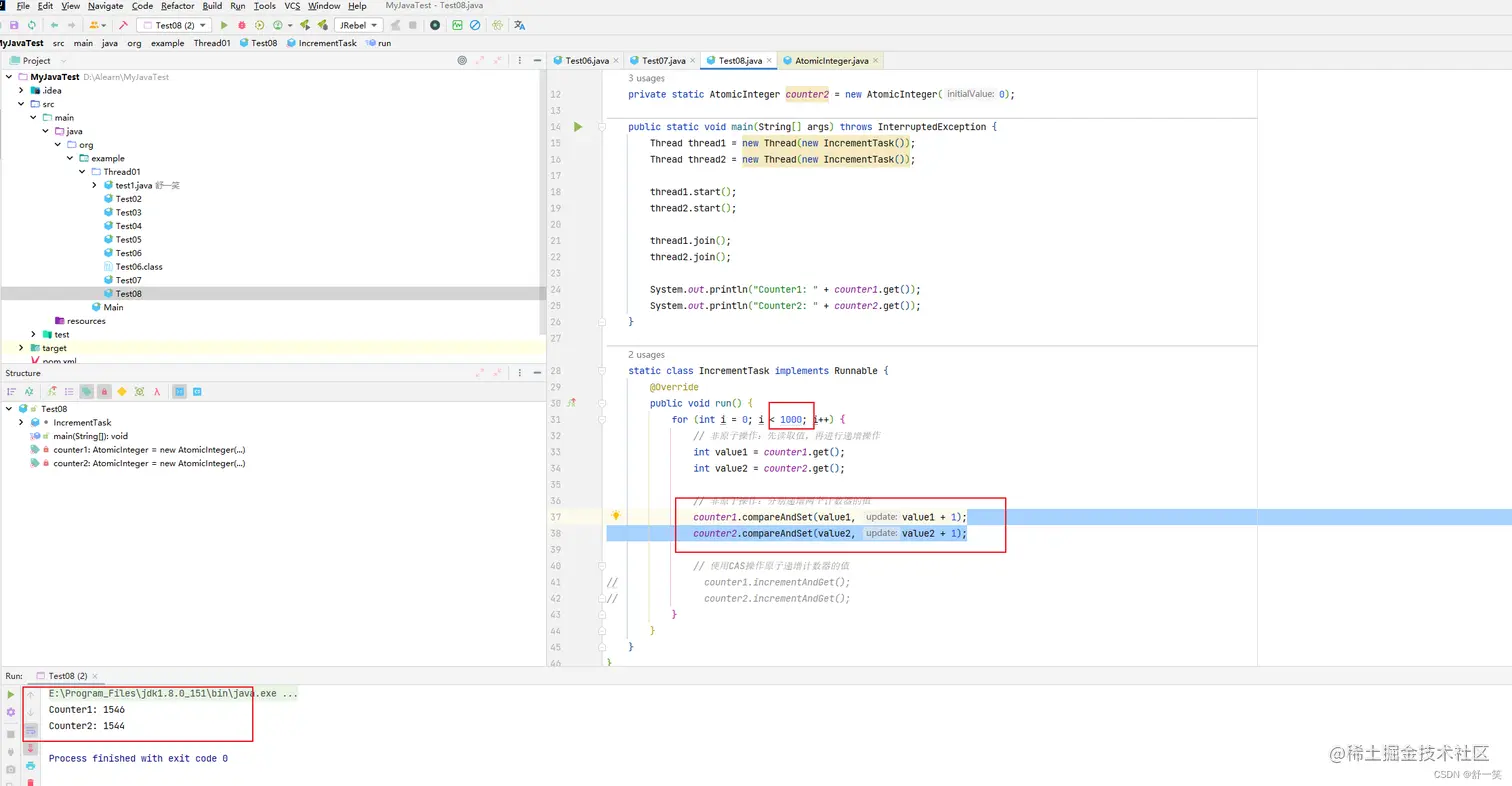Expand test1.java node in Project tree

tap(94, 185)
